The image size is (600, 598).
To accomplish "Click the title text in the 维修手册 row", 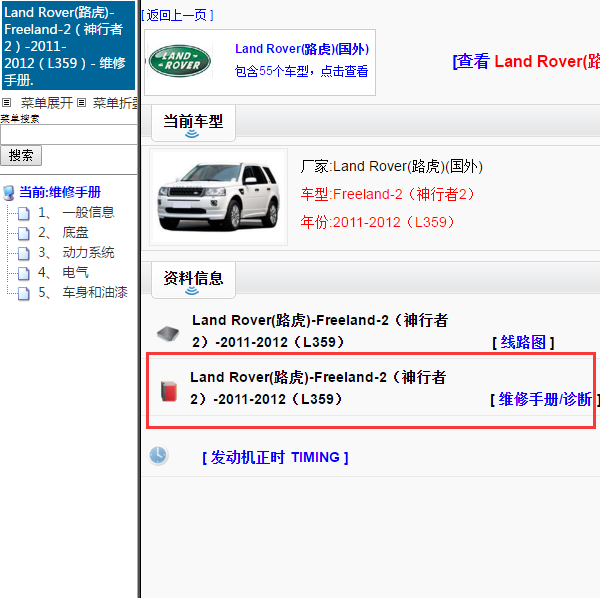I will 318,388.
